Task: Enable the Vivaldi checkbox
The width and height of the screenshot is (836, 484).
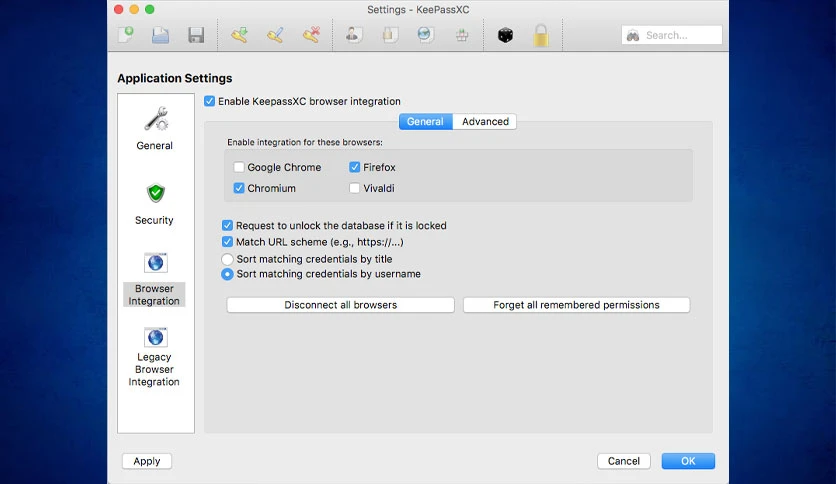Action: (355, 188)
